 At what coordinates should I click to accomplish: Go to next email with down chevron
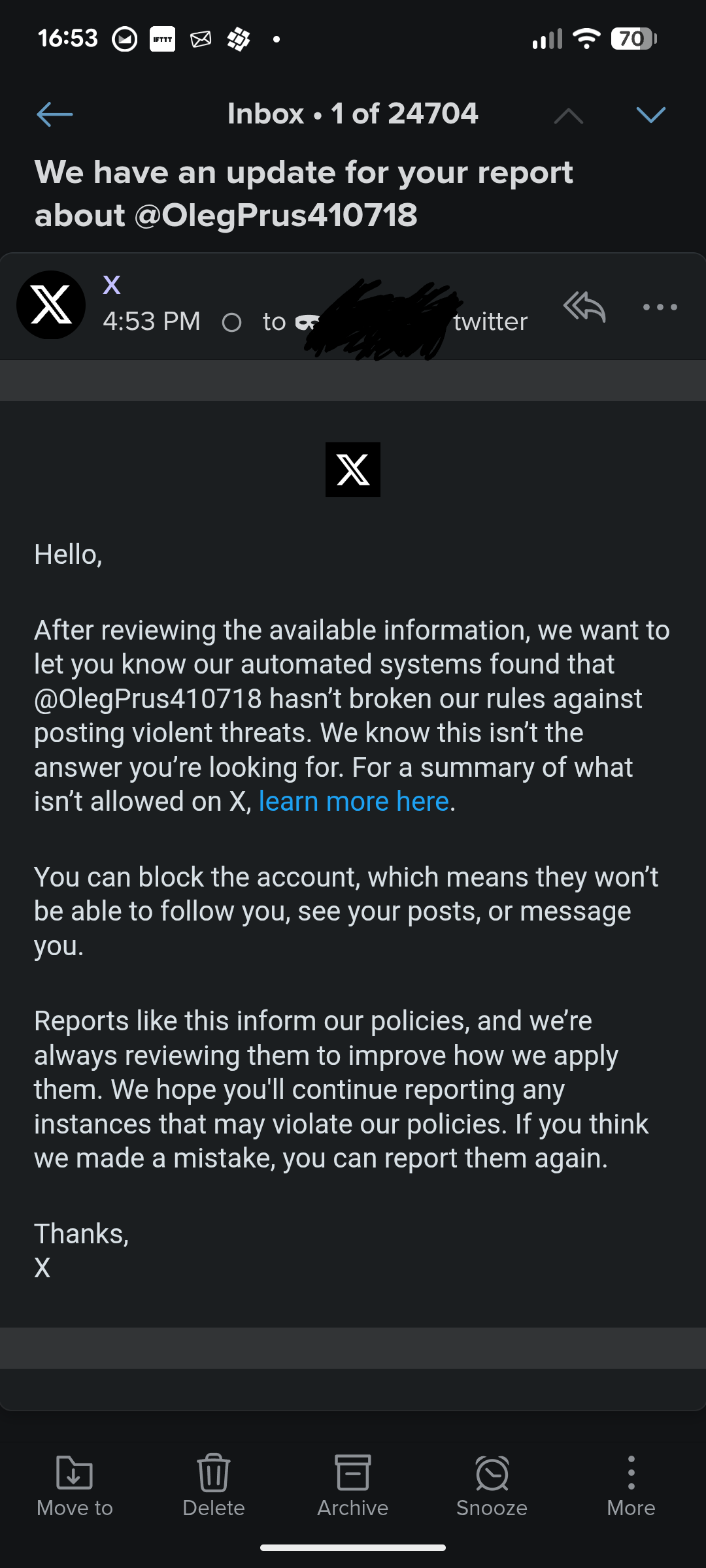pyautogui.click(x=650, y=115)
